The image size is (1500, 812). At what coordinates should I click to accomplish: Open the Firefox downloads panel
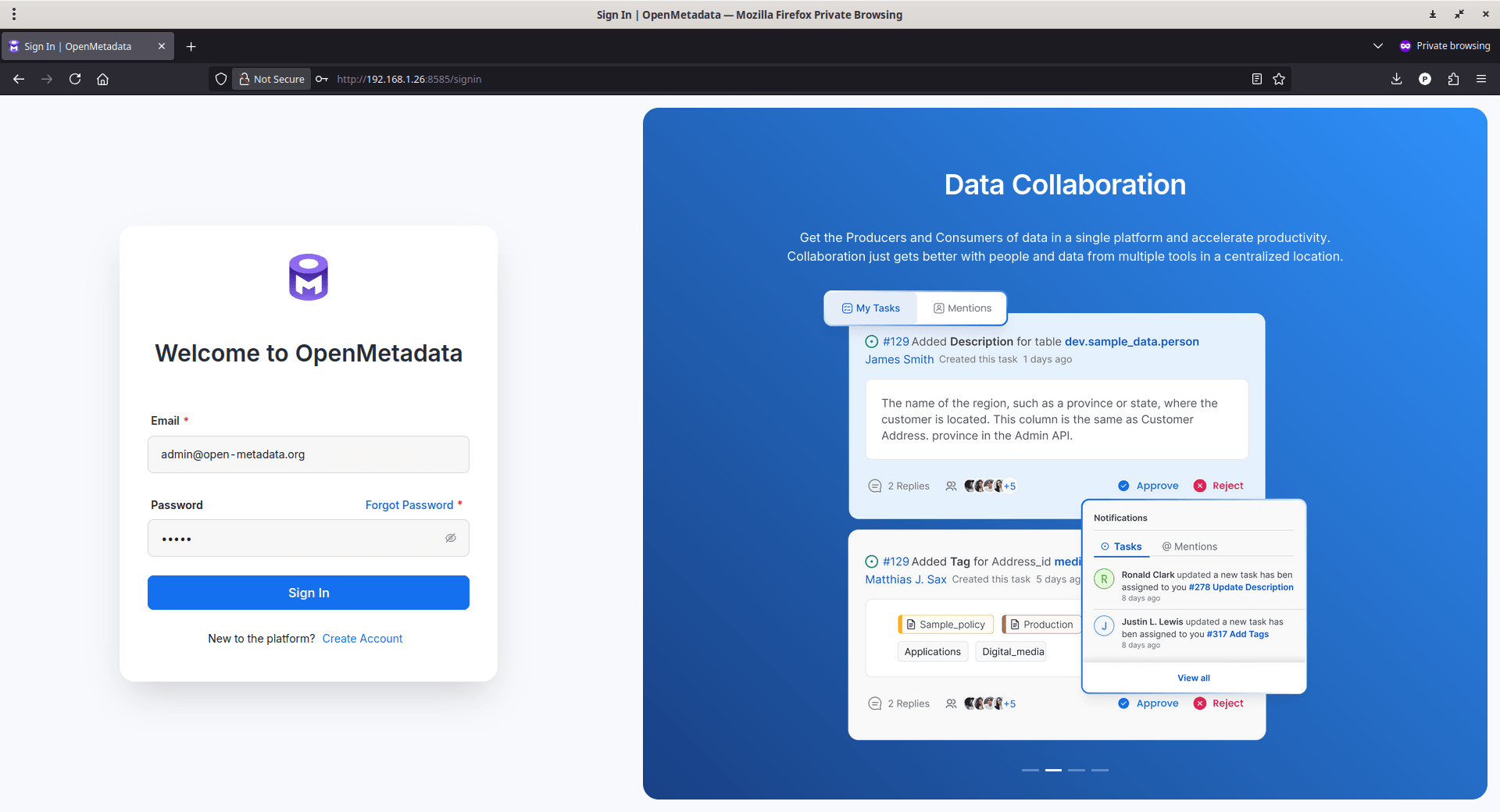[1397, 79]
